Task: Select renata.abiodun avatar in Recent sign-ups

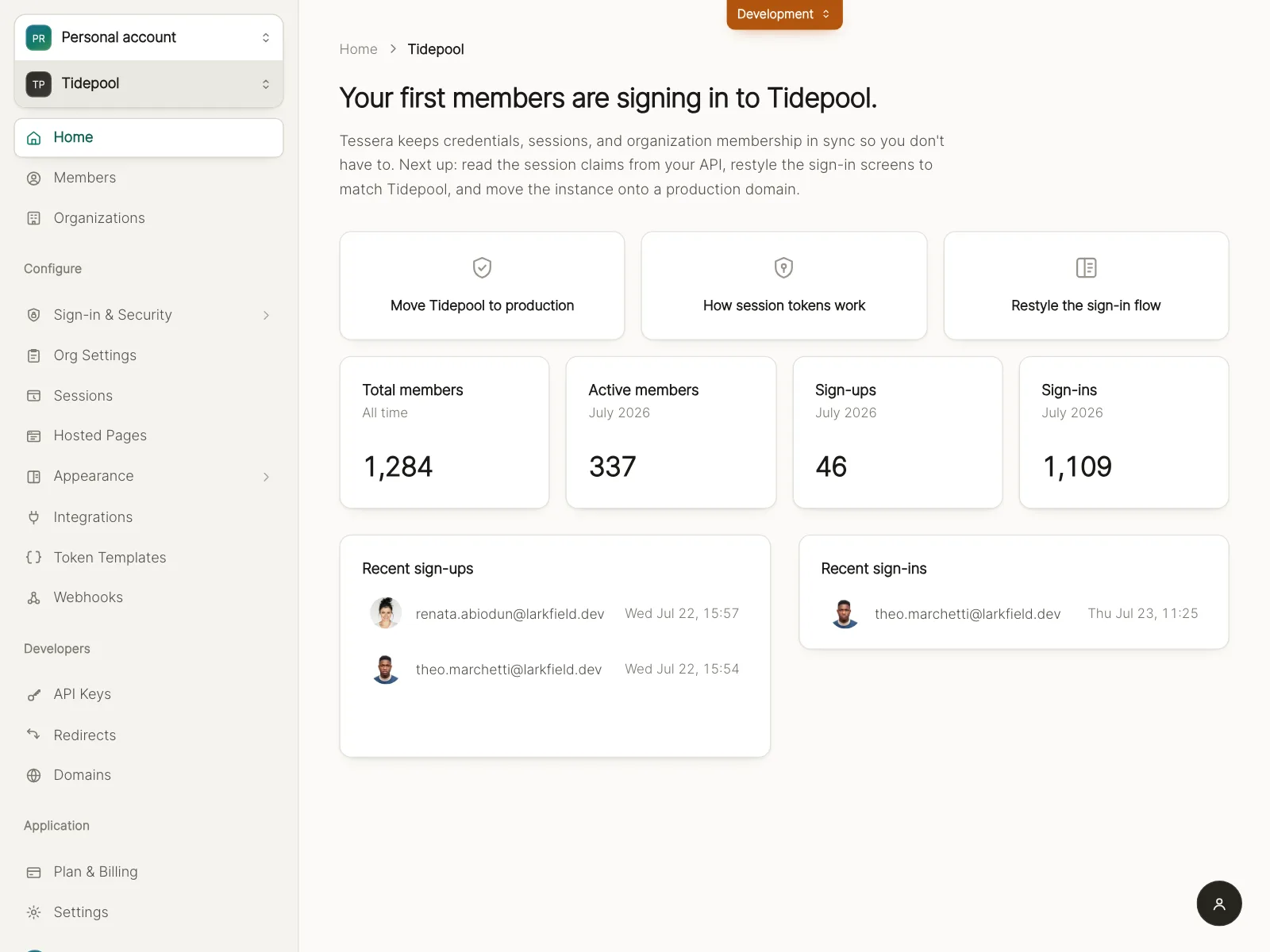Action: [x=386, y=613]
